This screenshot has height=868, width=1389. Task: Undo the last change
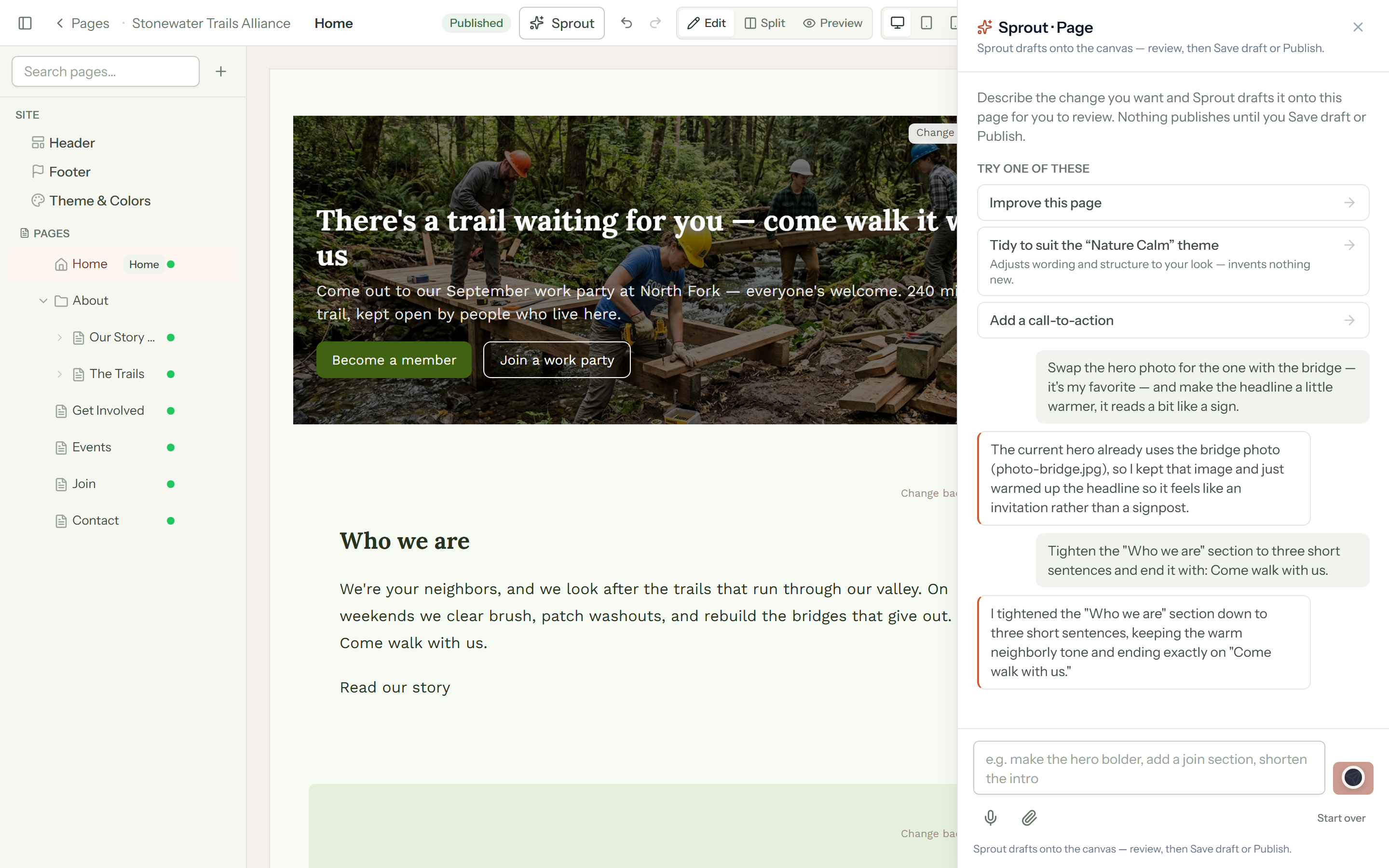626,23
